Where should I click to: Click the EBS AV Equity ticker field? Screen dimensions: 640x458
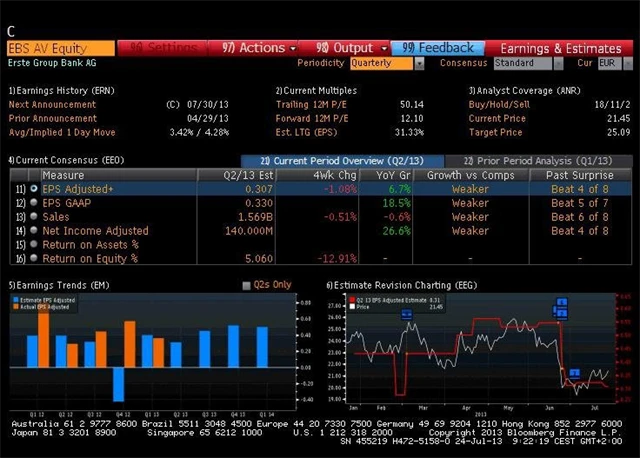point(60,47)
